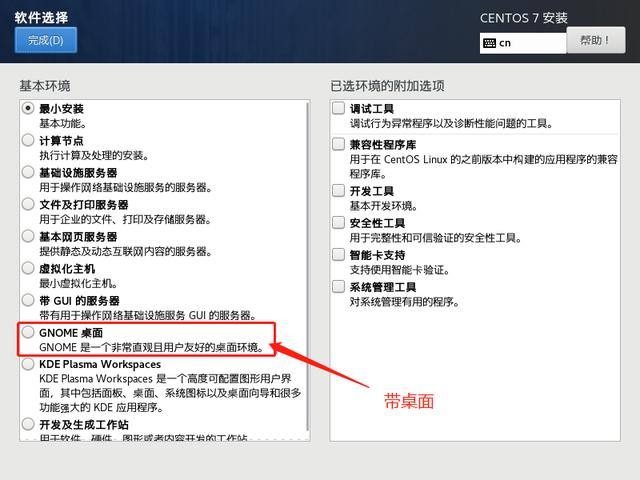This screenshot has height=480, width=640.
Task: Pick the 虚拟化主机 radio option
Action: pyautogui.click(x=28, y=268)
